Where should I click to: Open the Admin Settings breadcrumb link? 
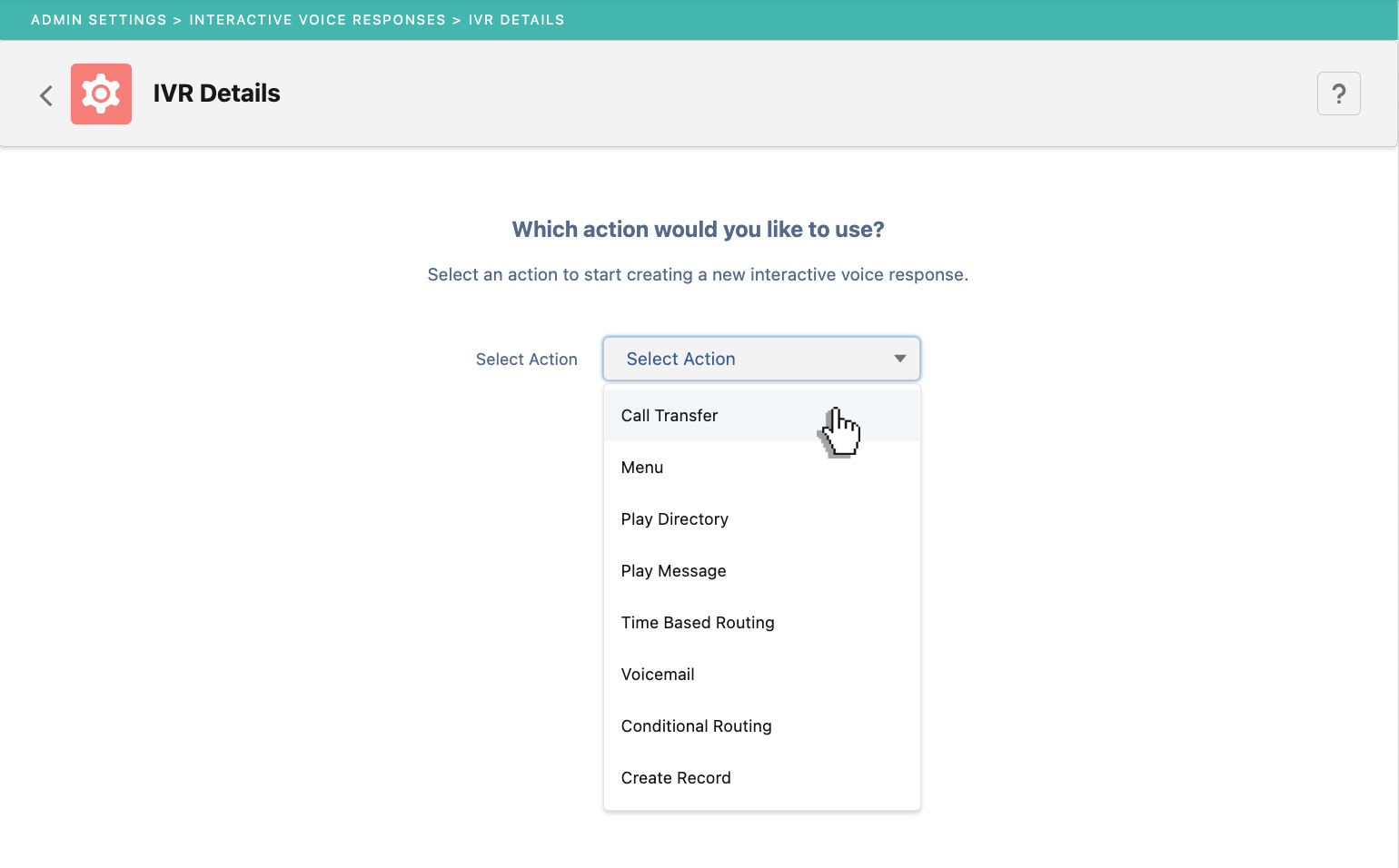(x=98, y=19)
